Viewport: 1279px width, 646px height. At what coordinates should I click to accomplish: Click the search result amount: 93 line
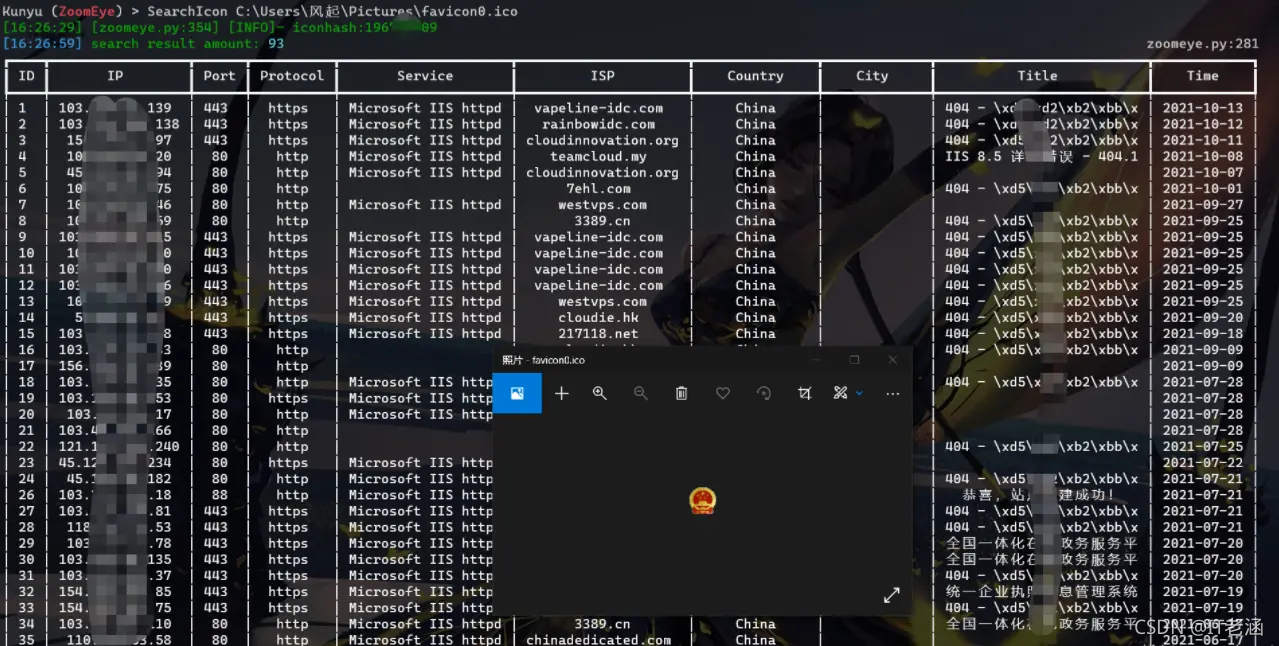(187, 44)
